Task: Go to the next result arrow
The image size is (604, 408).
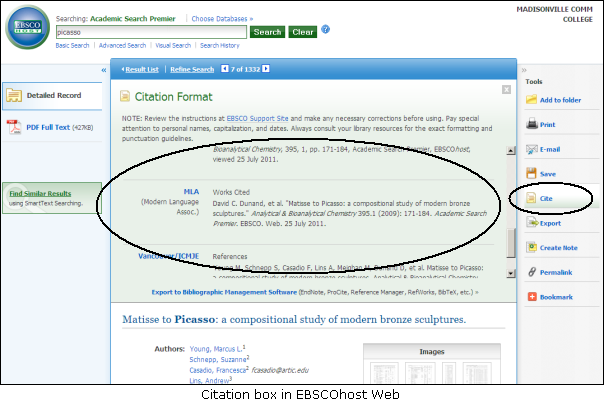Action: click(266, 69)
